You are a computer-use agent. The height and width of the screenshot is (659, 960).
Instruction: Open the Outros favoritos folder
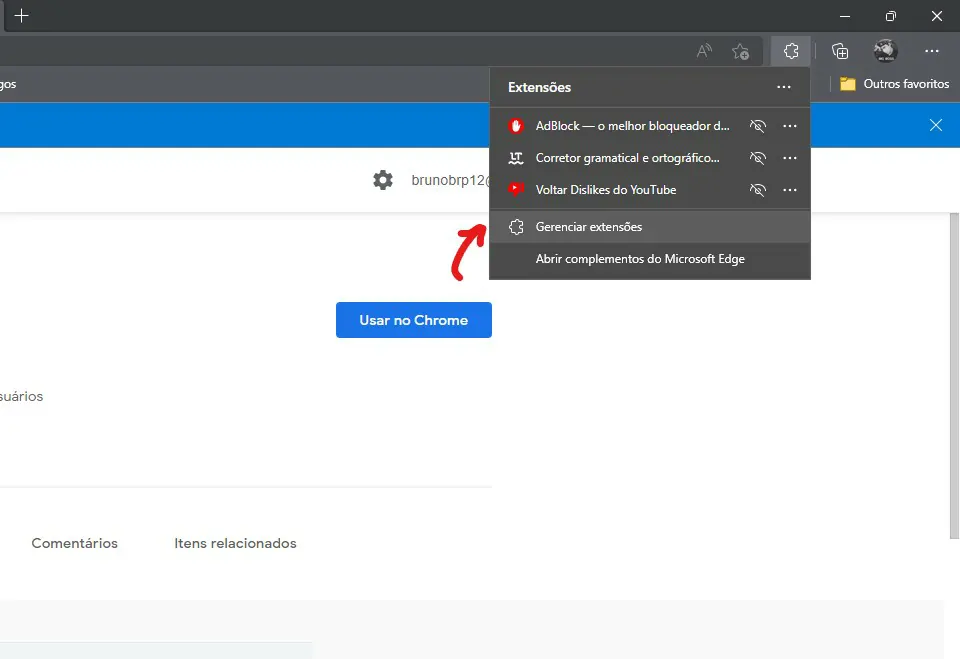894,84
